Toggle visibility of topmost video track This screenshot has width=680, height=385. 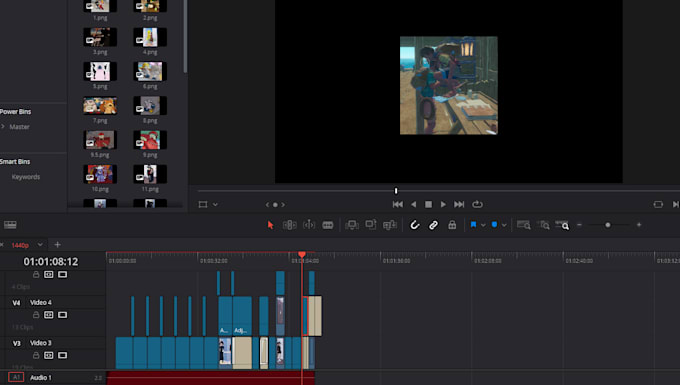[62, 274]
